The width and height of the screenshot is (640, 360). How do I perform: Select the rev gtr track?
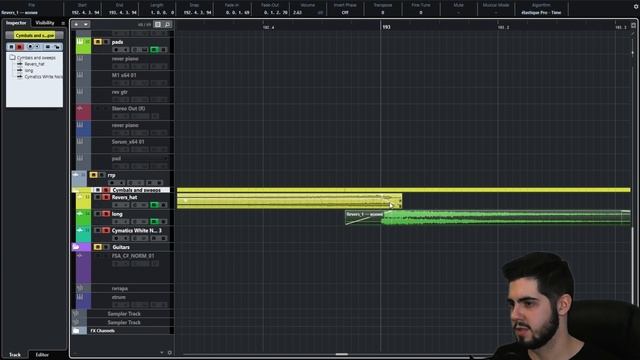(120, 92)
